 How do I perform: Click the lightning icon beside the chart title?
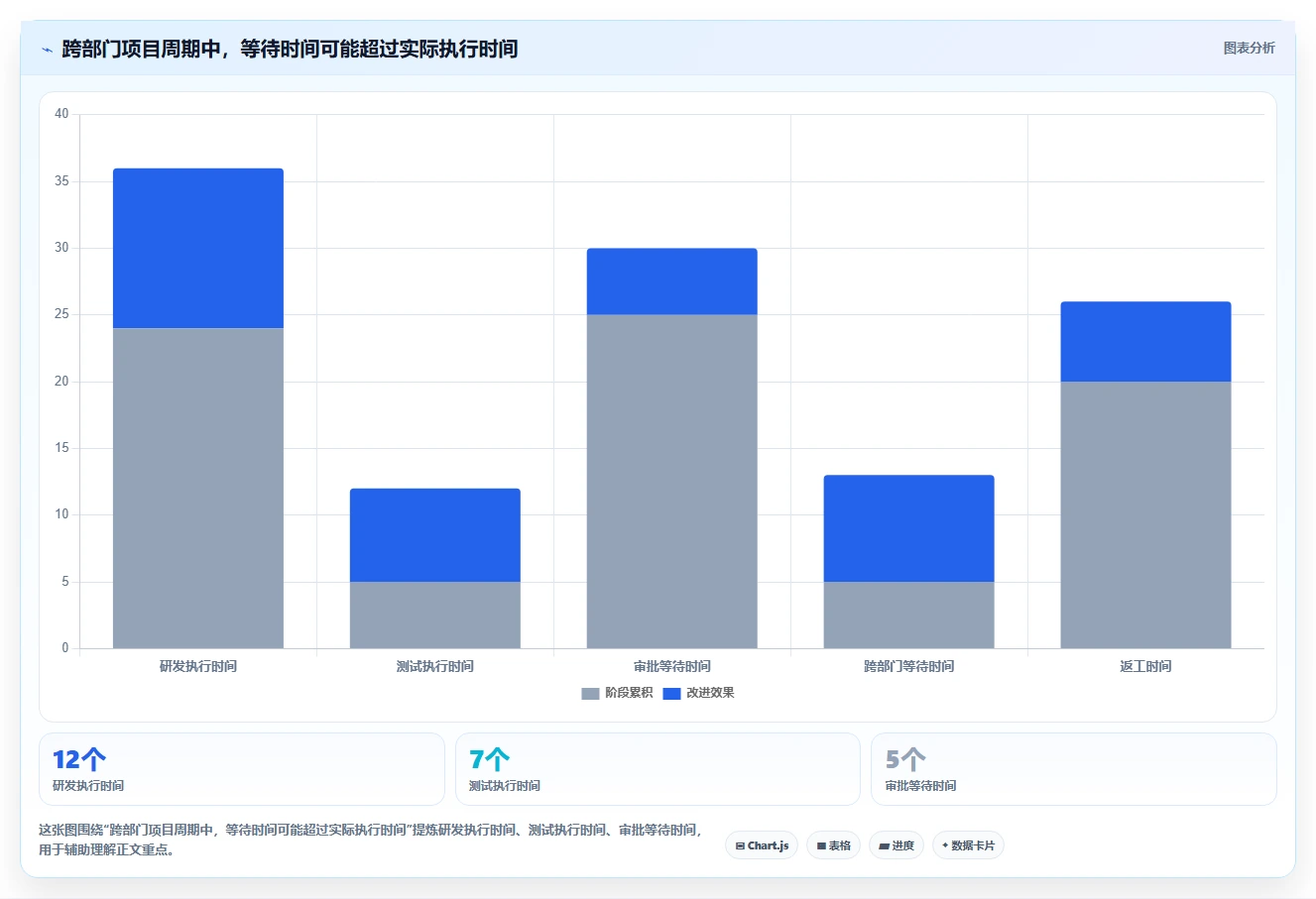point(47,50)
